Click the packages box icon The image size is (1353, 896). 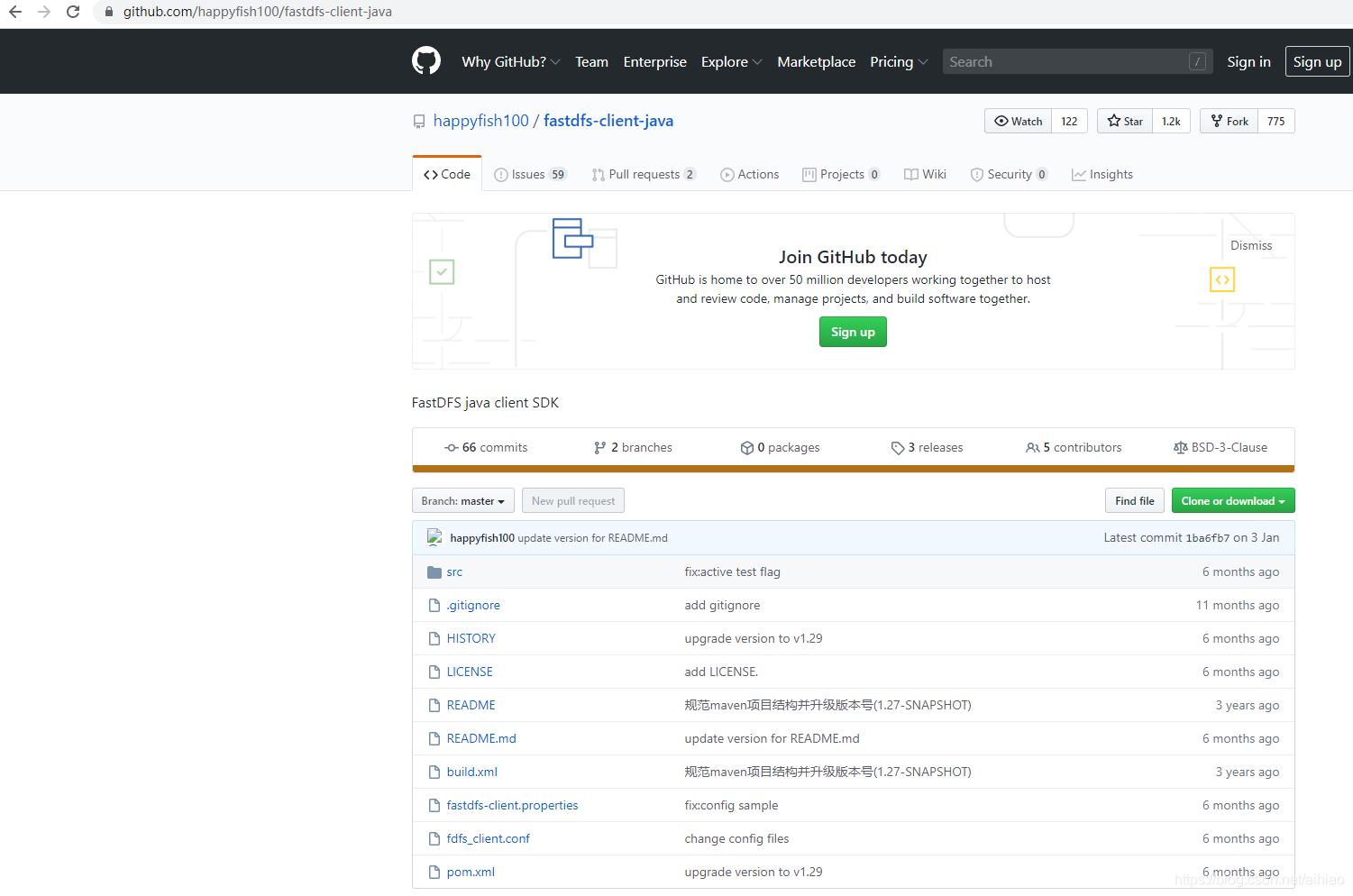click(747, 448)
